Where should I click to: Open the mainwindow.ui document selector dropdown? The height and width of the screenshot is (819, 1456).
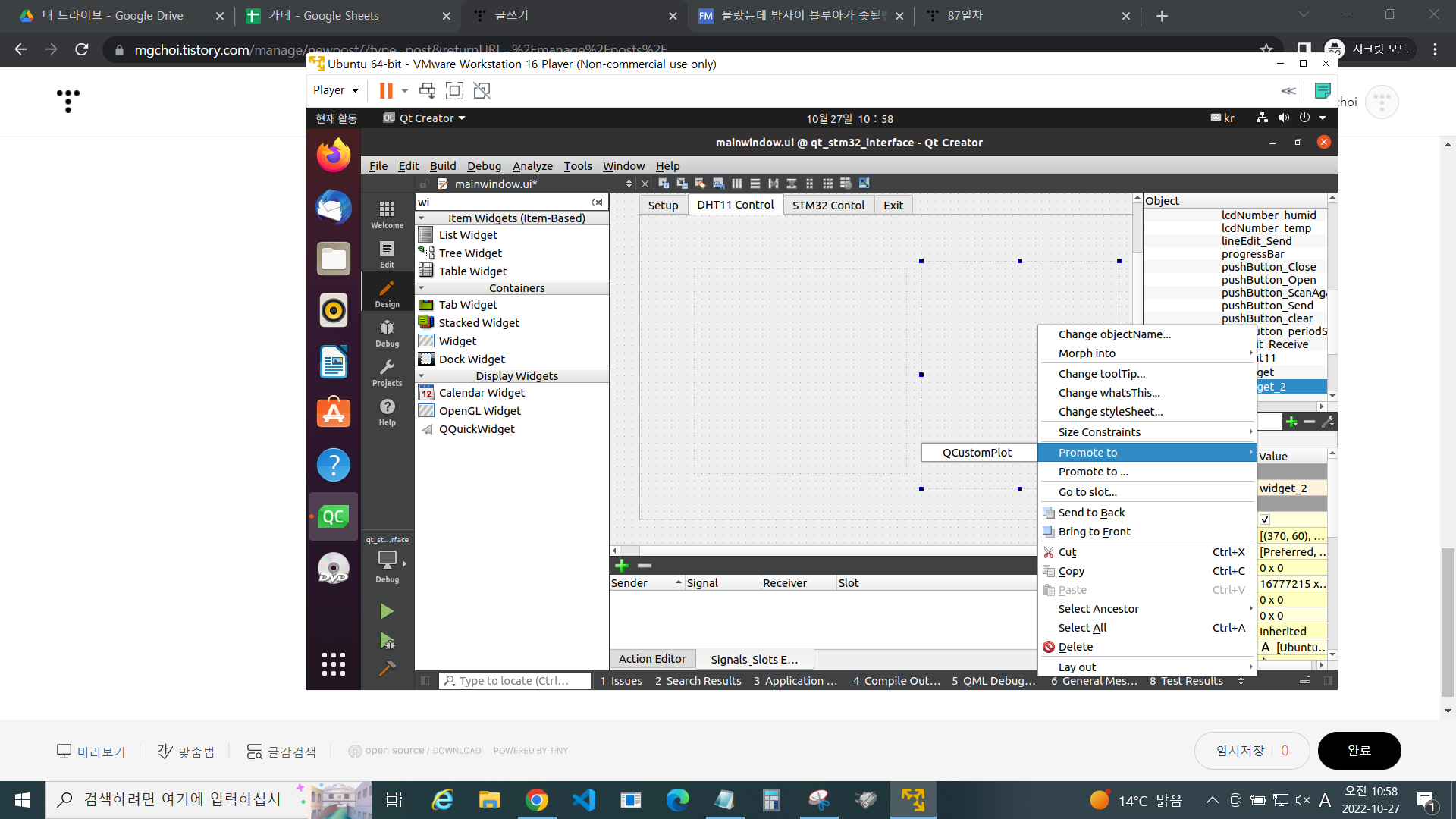(629, 184)
